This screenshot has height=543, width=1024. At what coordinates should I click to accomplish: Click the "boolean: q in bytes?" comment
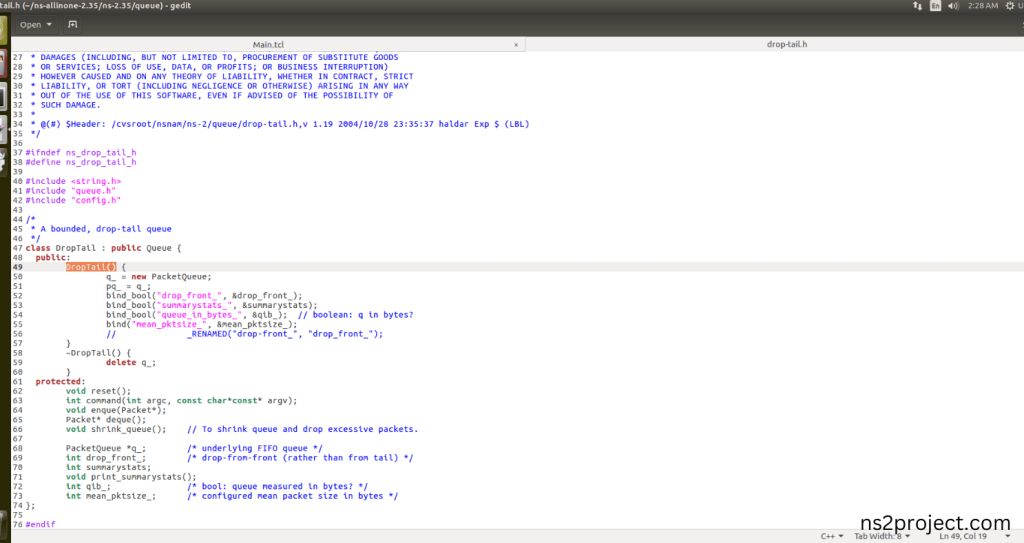tap(355, 314)
